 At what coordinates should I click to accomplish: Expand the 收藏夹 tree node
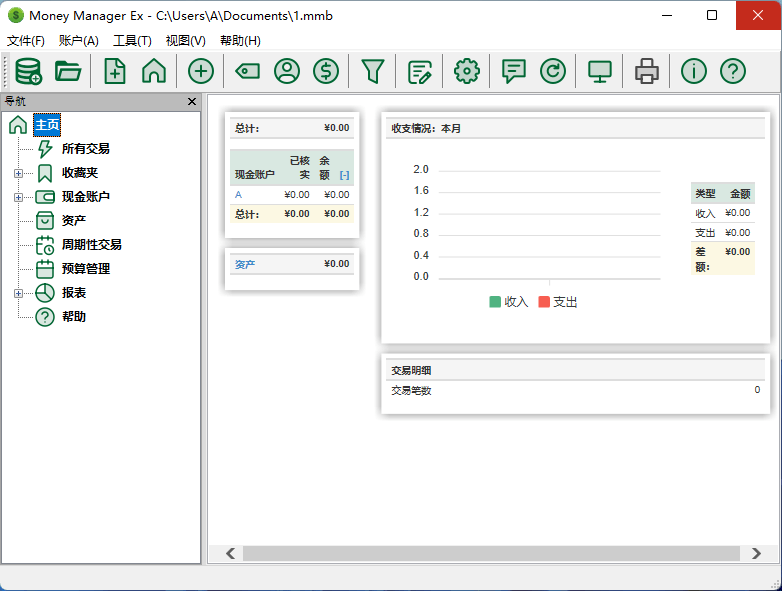(18, 173)
